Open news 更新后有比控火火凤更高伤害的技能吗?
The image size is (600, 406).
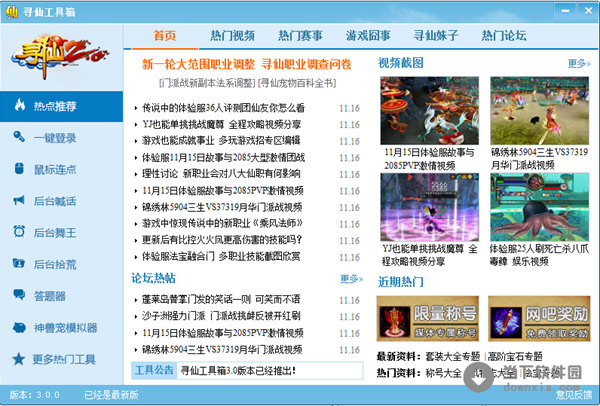[x=222, y=240]
